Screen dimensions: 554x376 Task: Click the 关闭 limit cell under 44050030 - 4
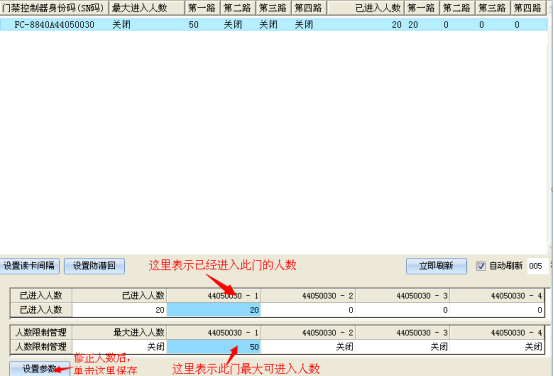pyautogui.click(x=497, y=347)
